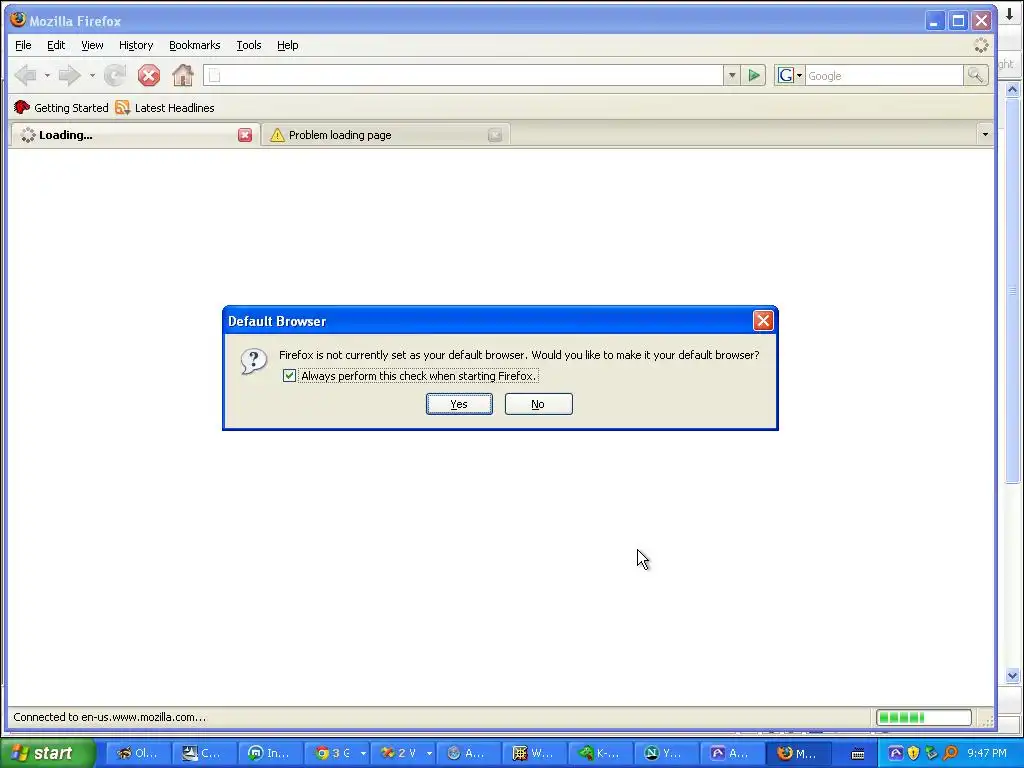Screen dimensions: 1024x768
Task: Click in the Google search box
Action: tap(884, 76)
